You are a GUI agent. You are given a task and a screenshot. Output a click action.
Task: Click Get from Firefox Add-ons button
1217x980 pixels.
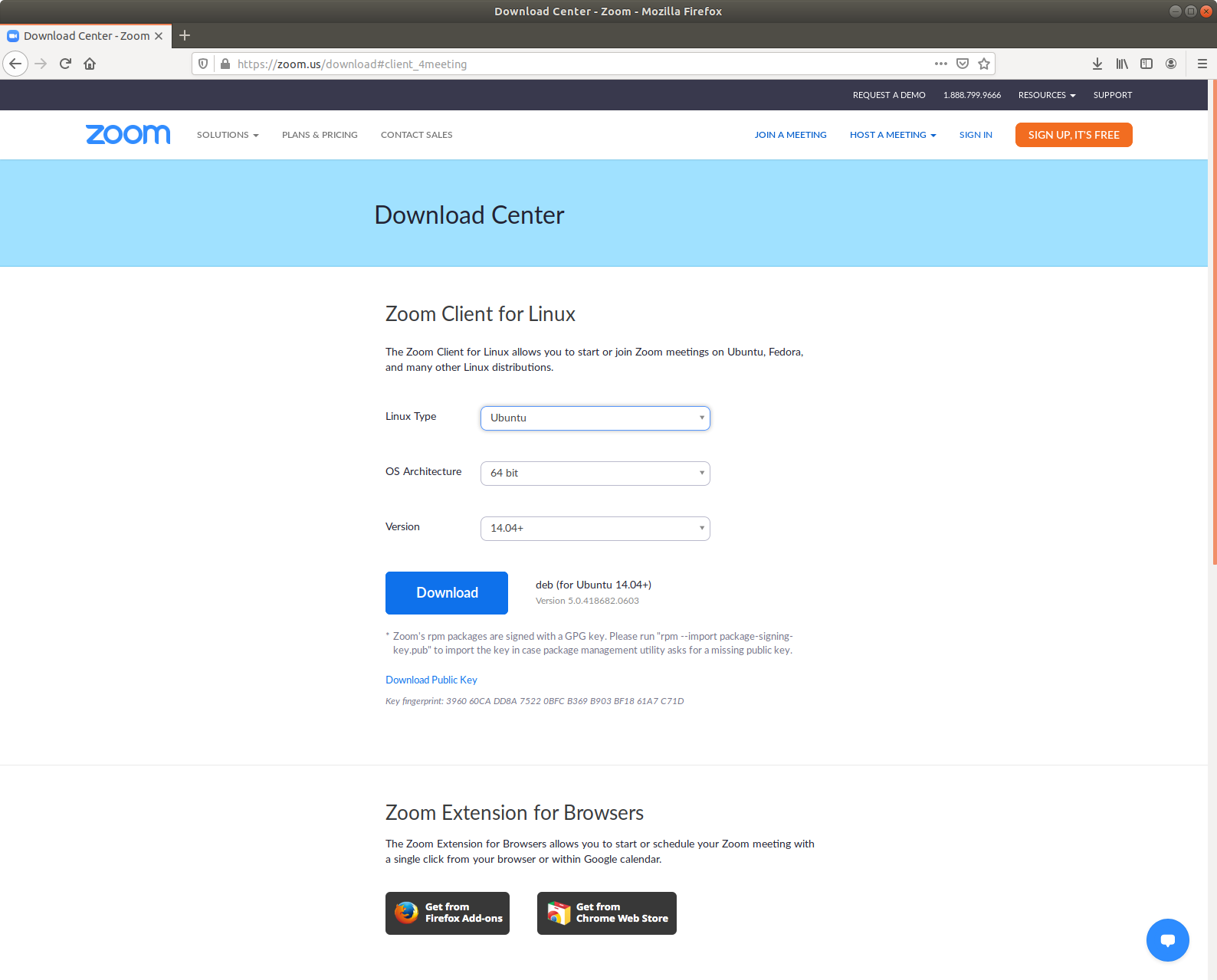(x=448, y=913)
